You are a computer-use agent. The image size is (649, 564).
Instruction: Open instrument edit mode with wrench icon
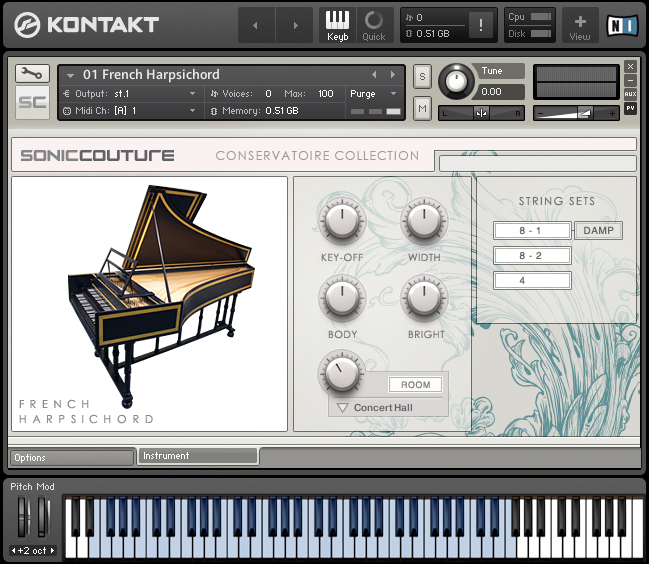[x=32, y=73]
